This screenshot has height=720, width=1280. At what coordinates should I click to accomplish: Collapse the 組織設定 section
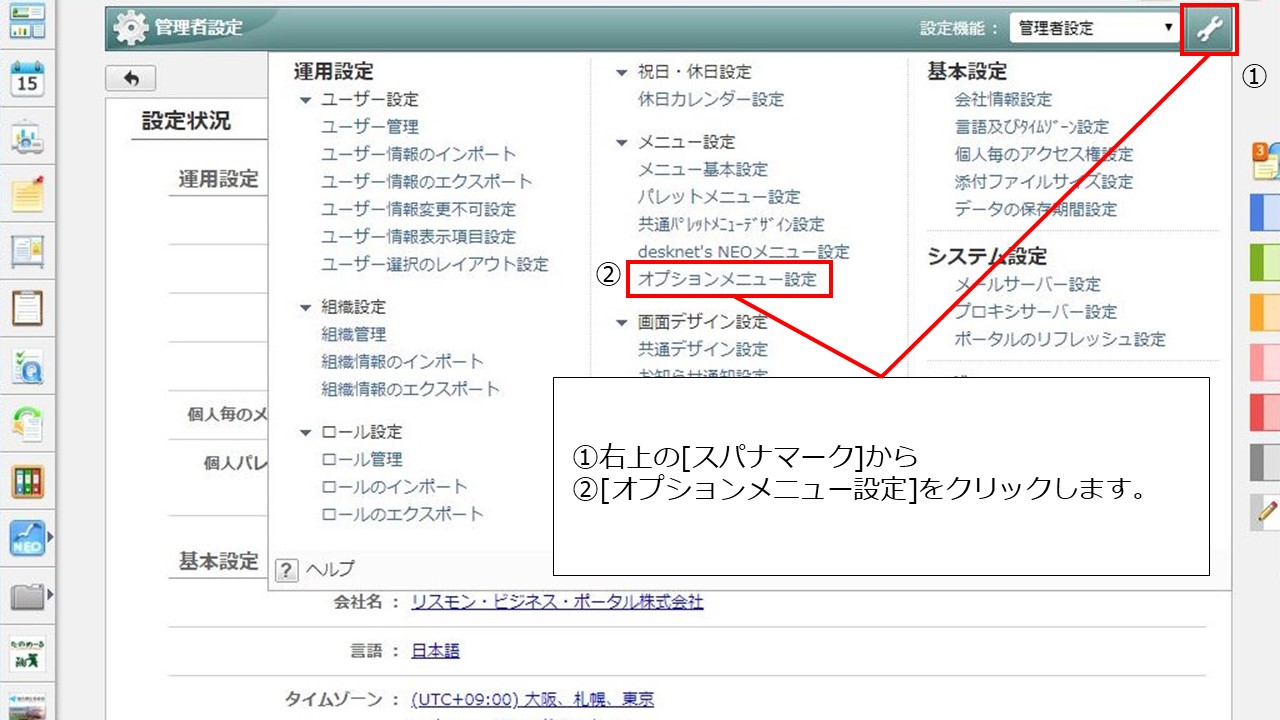click(x=306, y=308)
